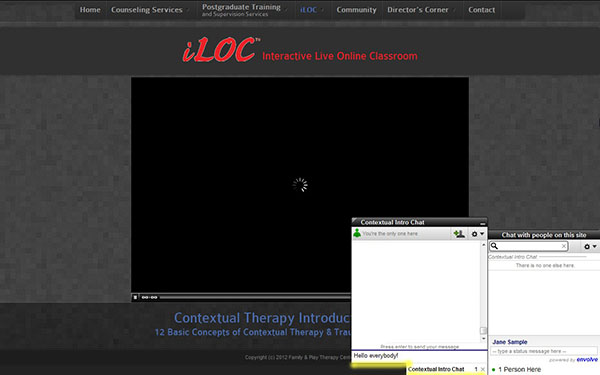Click the Chat with people on this site header

click(544, 235)
